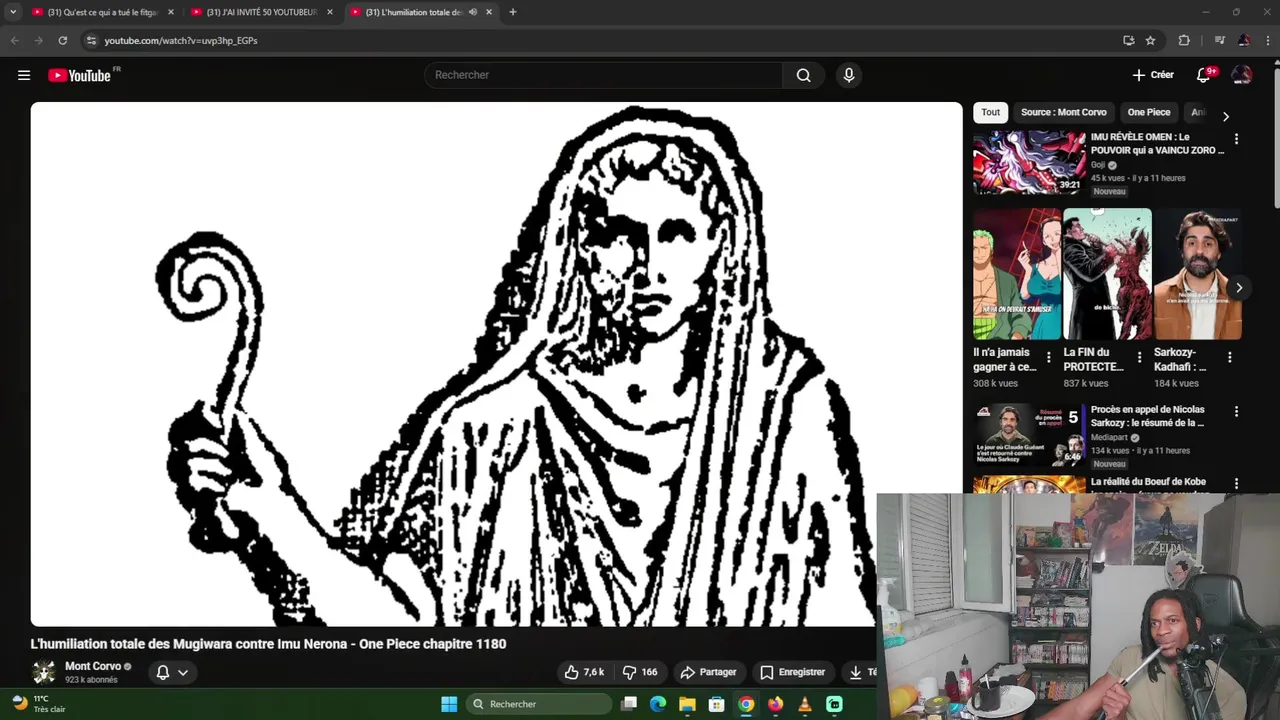Show next shorts with the arrow
The image size is (1280, 720).
[x=1239, y=288]
